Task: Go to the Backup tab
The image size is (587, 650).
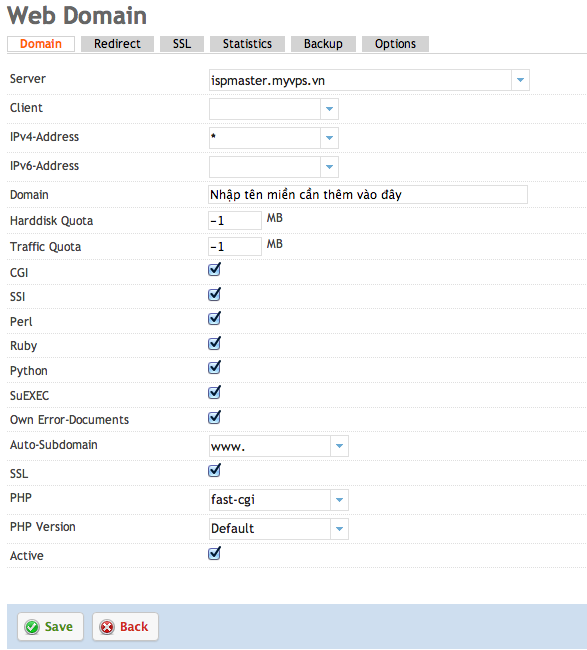Action: 323,44
